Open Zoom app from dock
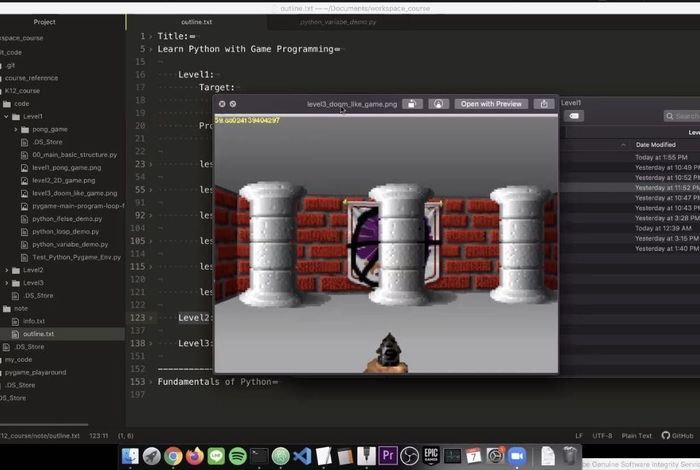The width and height of the screenshot is (700, 470). tap(517, 456)
